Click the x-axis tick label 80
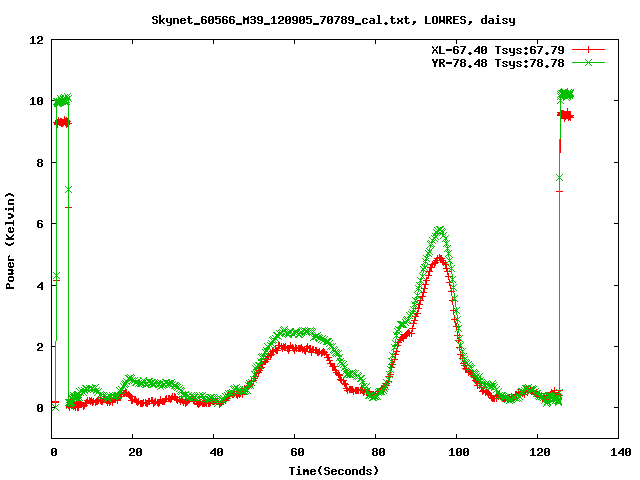The image size is (640, 480). click(x=378, y=452)
